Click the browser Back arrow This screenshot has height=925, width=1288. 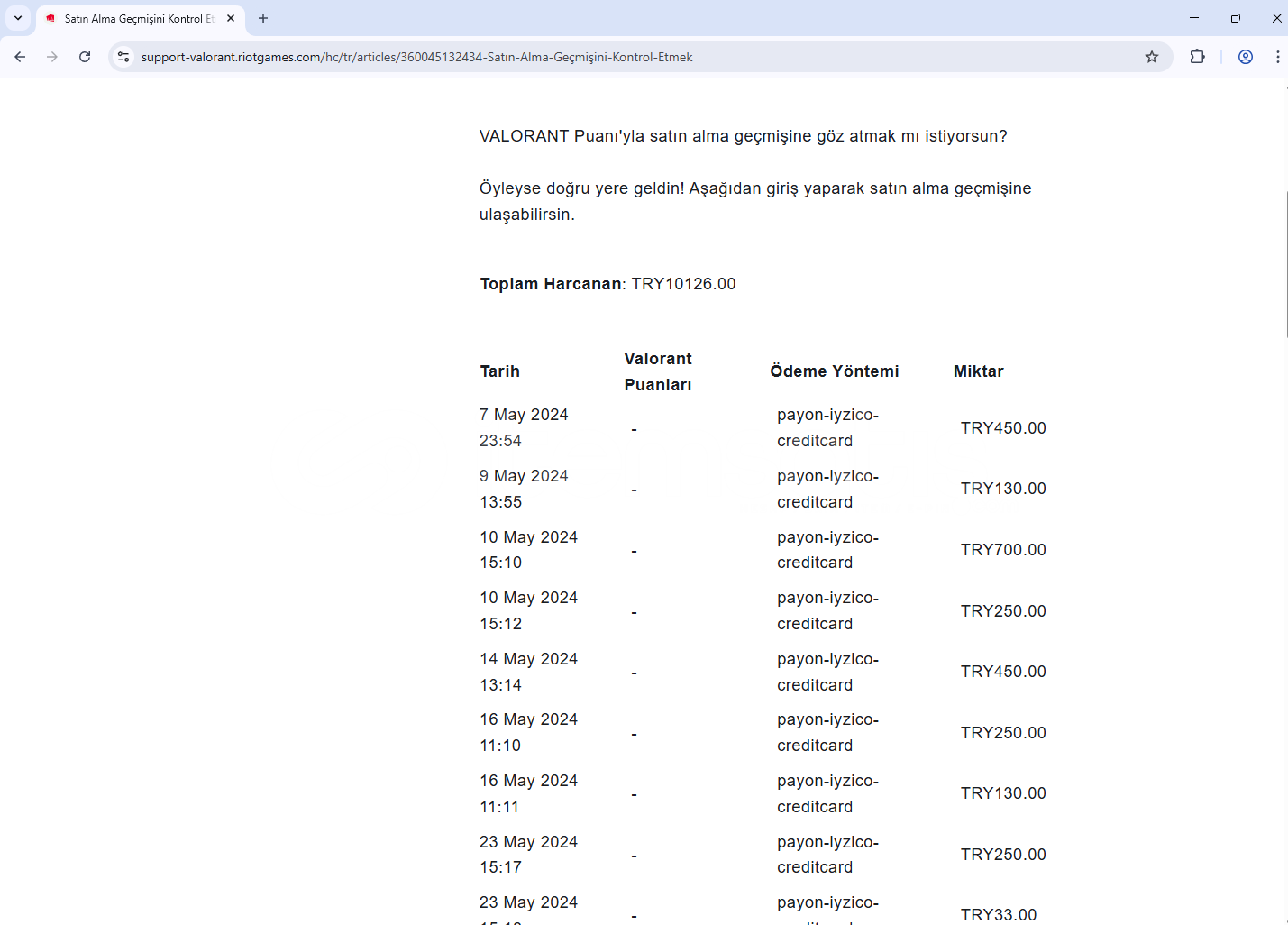(20, 57)
